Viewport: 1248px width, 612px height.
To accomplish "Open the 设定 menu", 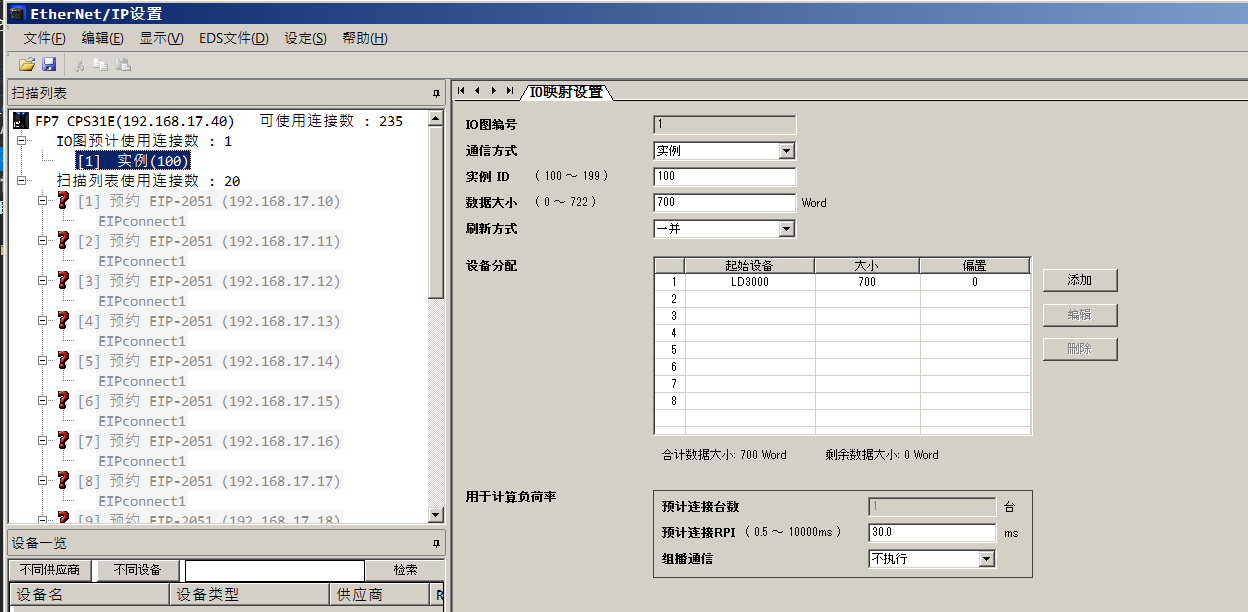I will coord(305,38).
